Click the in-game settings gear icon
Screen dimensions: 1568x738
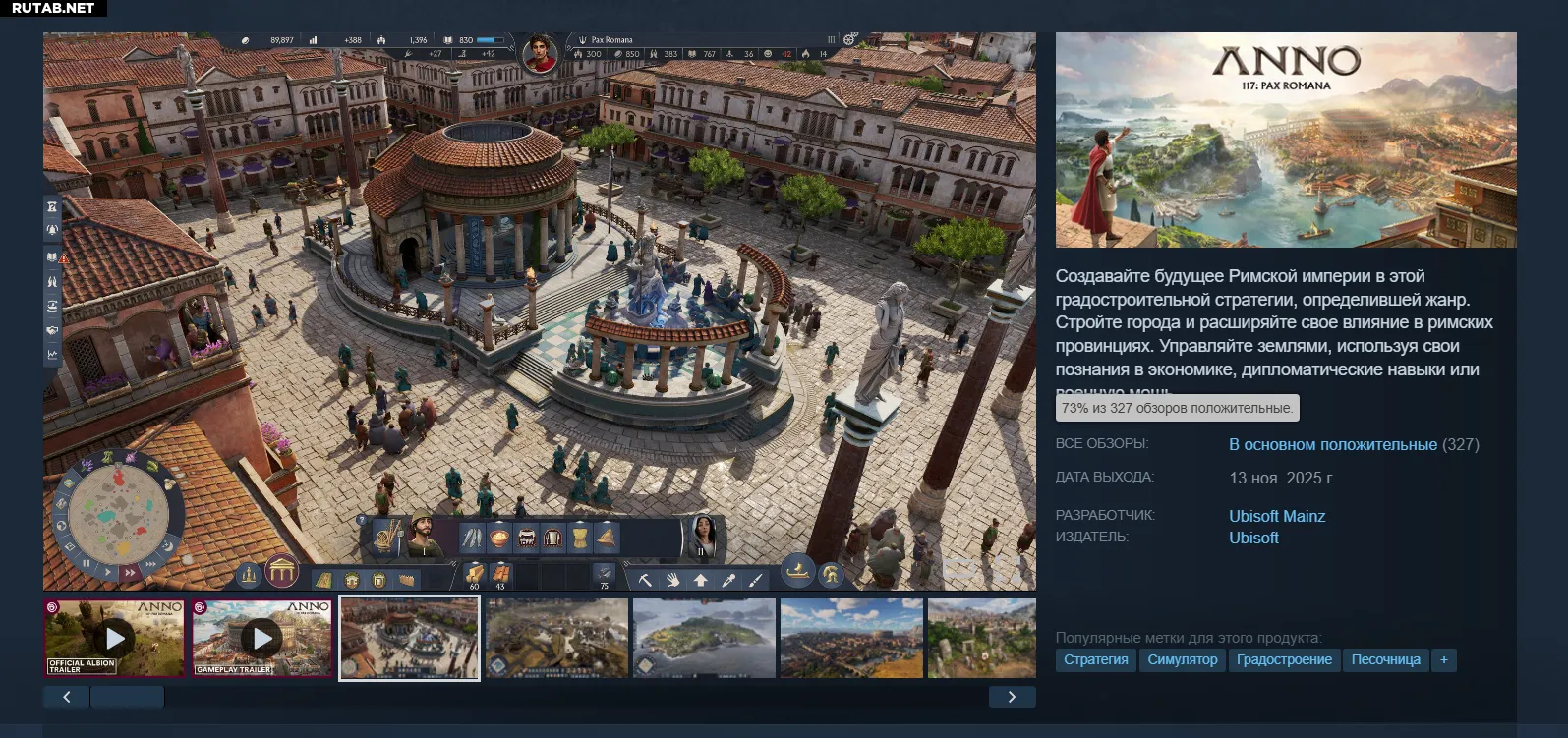click(850, 39)
